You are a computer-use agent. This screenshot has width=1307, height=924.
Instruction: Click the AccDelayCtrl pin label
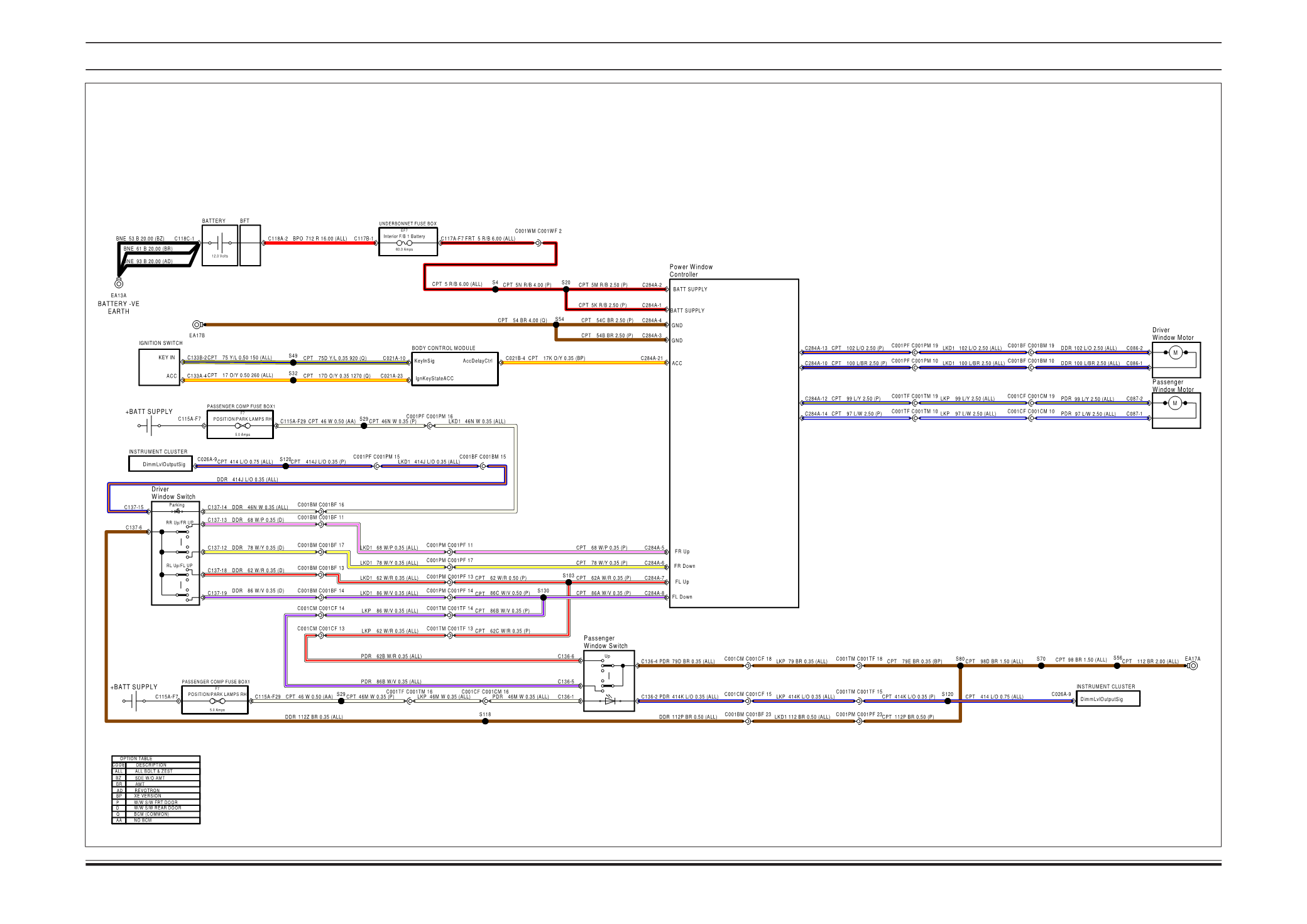(478, 361)
